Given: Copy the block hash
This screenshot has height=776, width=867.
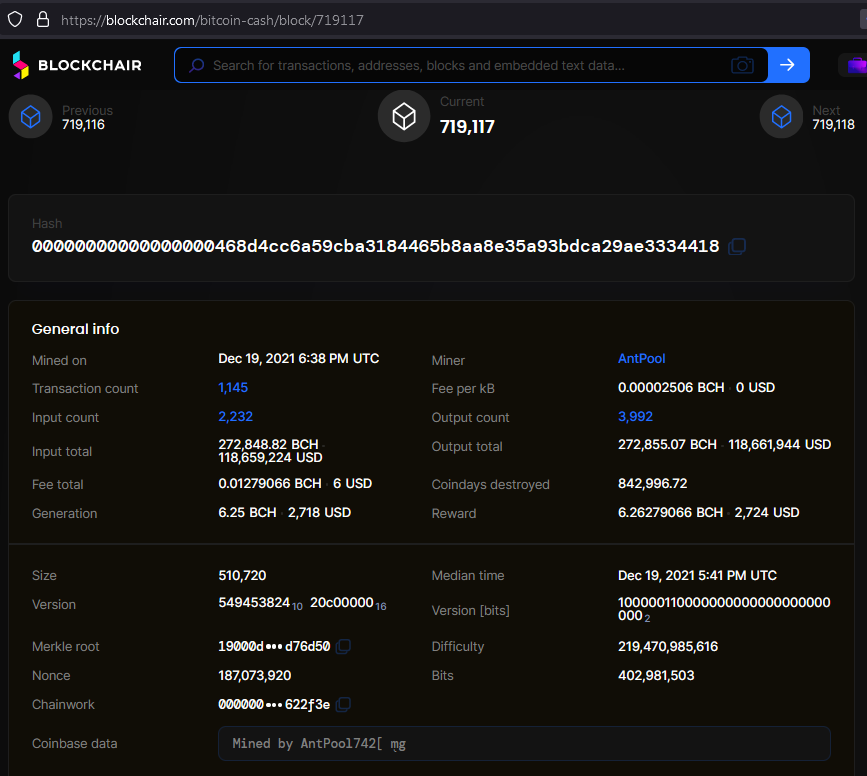Looking at the screenshot, I should point(737,246).
